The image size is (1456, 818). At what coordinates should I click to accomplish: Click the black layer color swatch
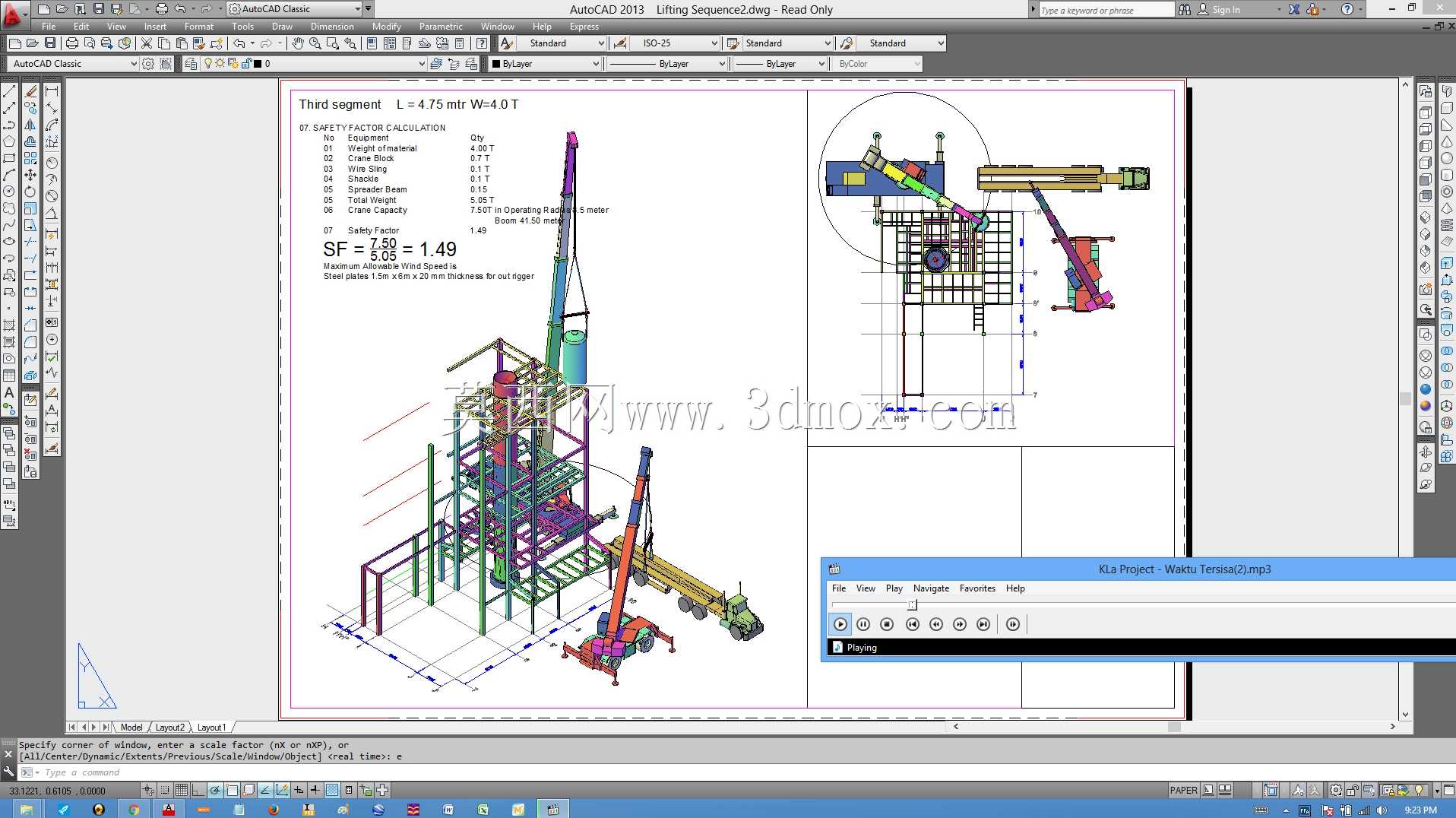258,64
